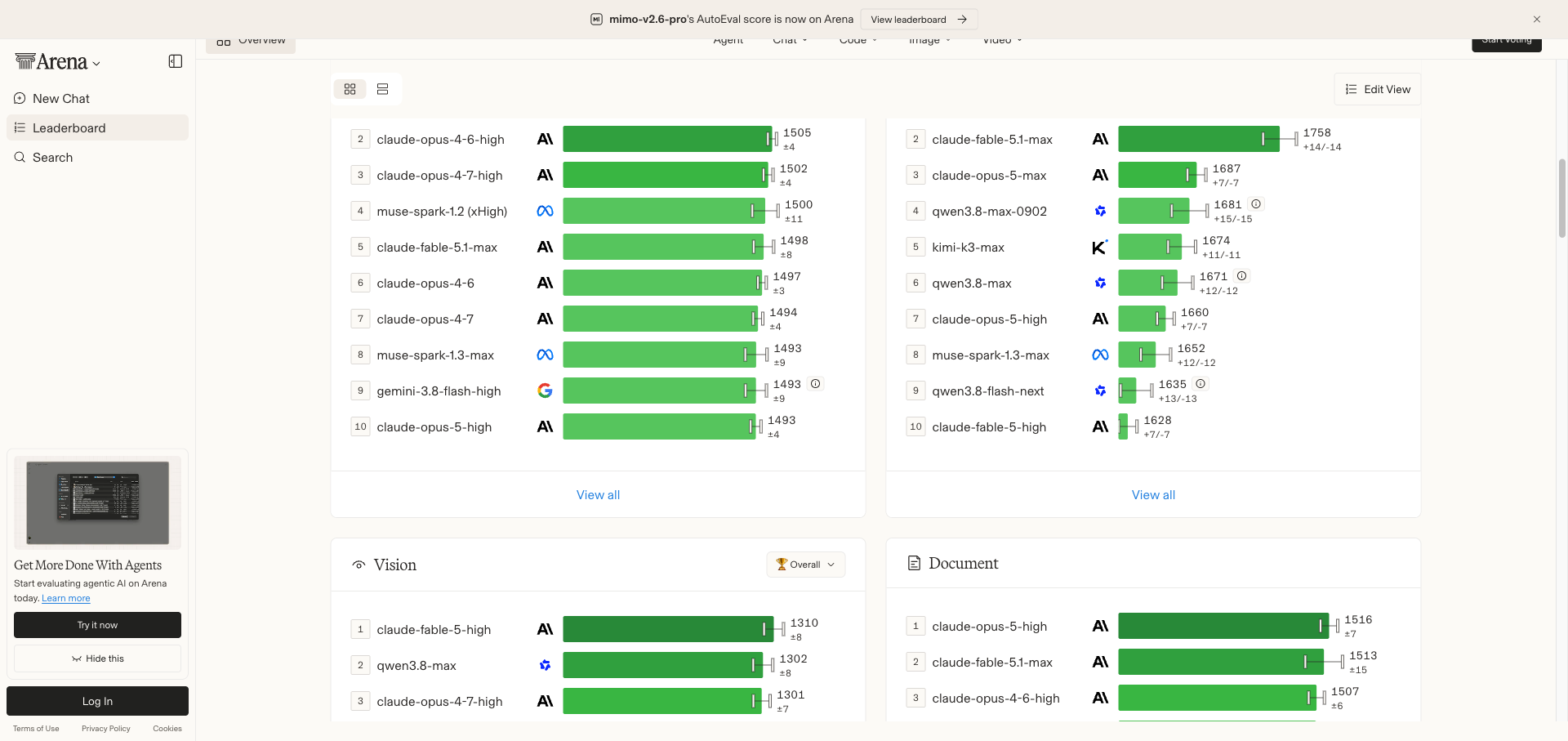
Task: Click the Anthropic logo beside claude-opus-5-max
Action: 1100,176
